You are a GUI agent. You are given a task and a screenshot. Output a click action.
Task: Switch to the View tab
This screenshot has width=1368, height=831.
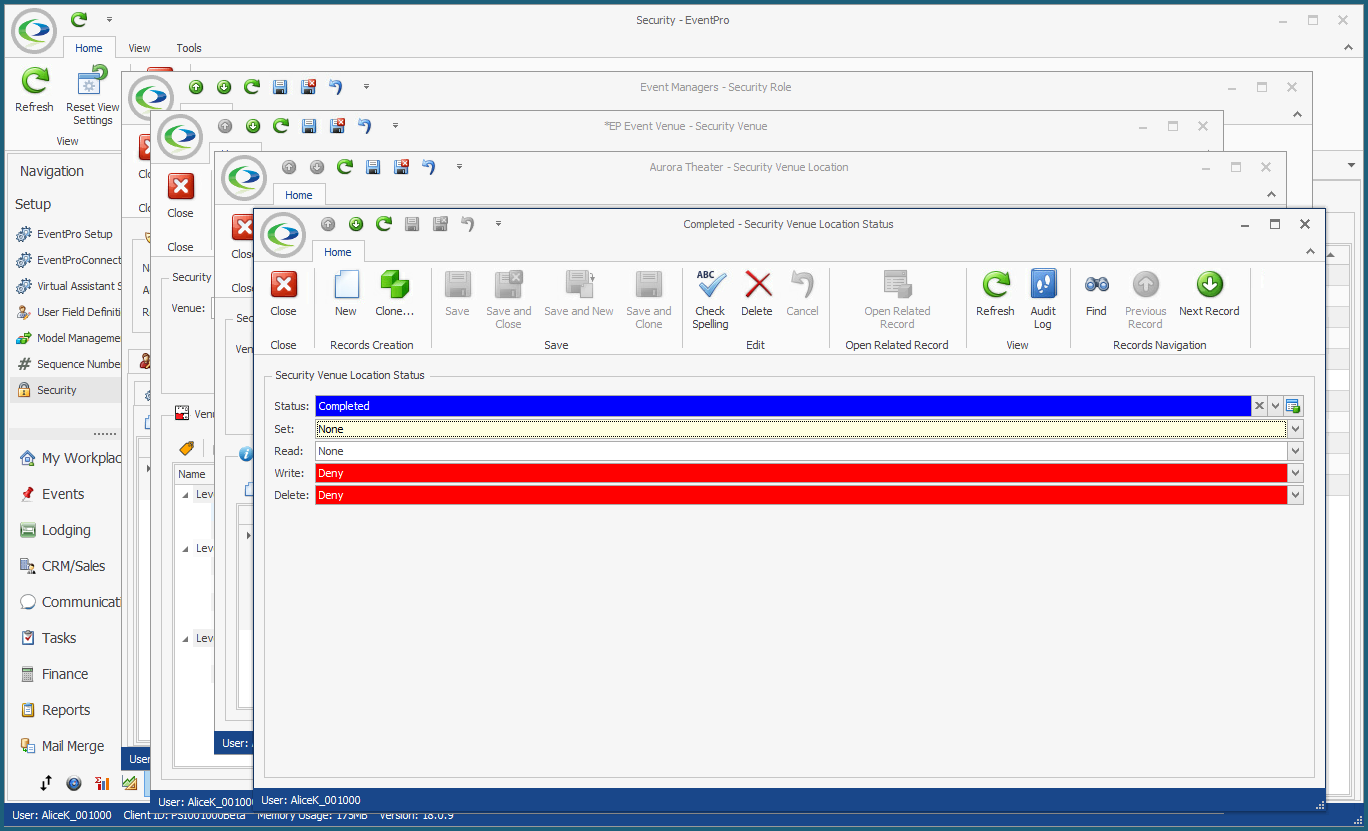click(x=139, y=48)
